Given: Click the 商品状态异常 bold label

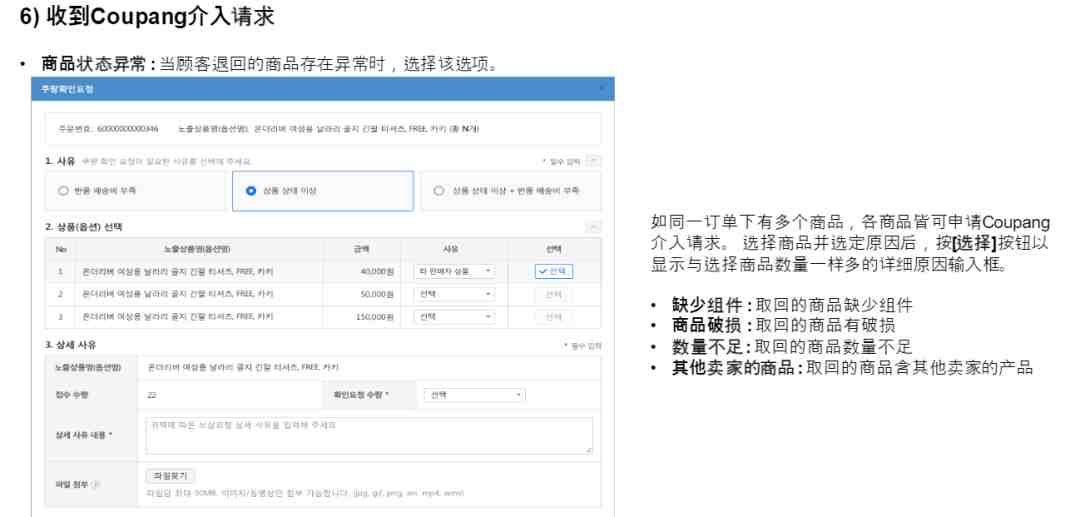Looking at the screenshot, I should (x=93, y=64).
